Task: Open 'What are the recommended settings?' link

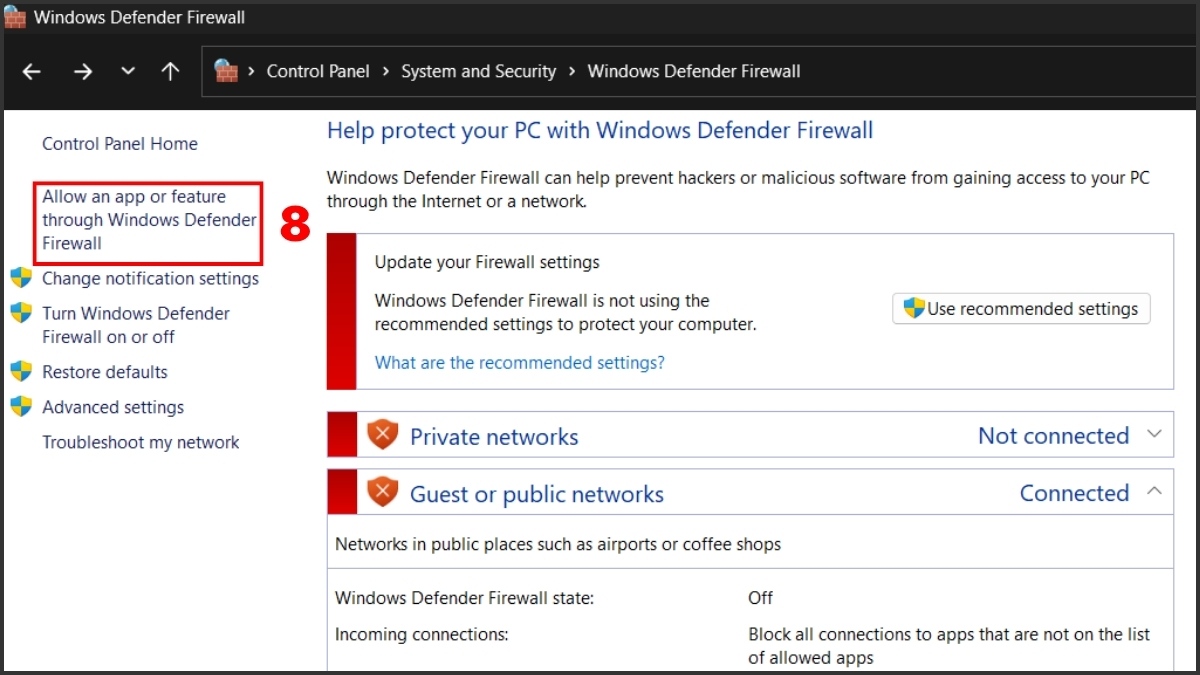Action: click(519, 363)
